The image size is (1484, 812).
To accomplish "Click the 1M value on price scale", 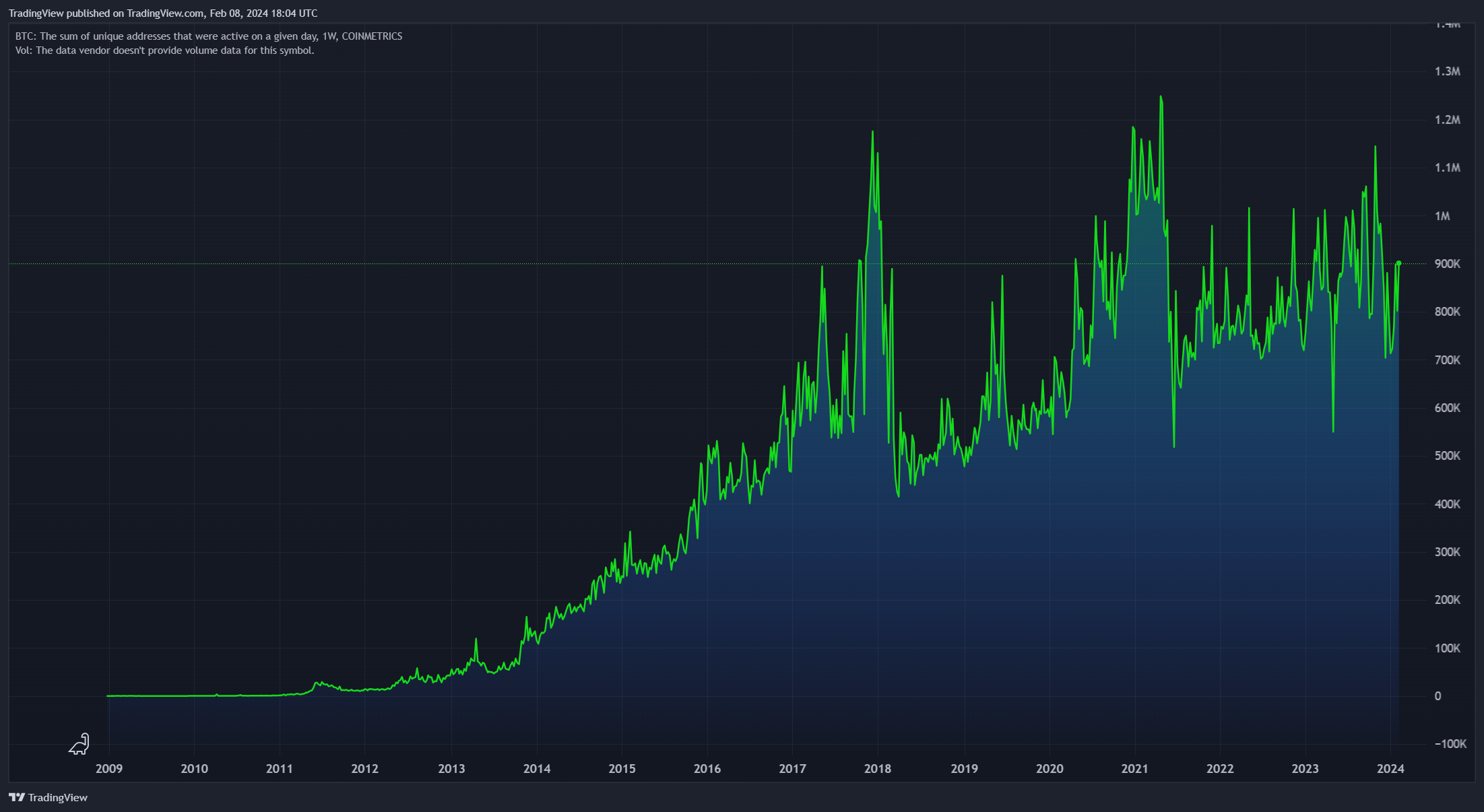I will point(1442,216).
